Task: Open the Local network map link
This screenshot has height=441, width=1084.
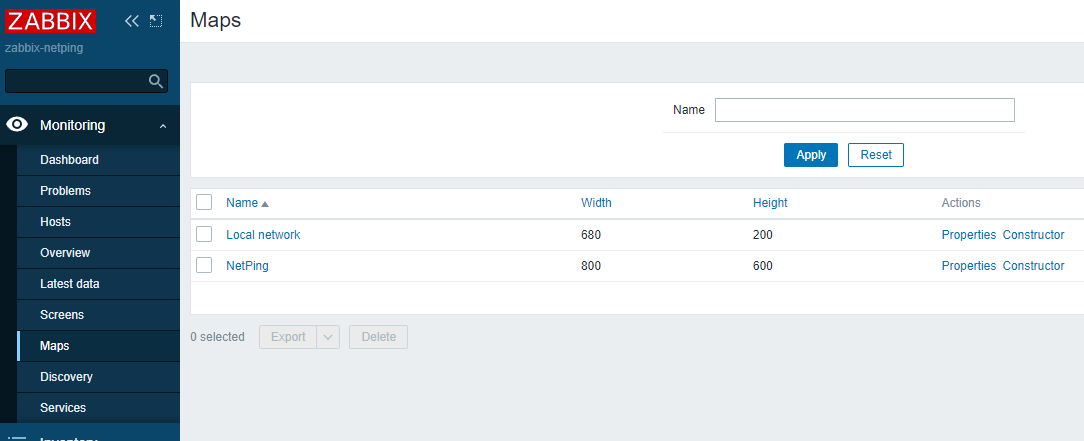Action: coord(263,235)
